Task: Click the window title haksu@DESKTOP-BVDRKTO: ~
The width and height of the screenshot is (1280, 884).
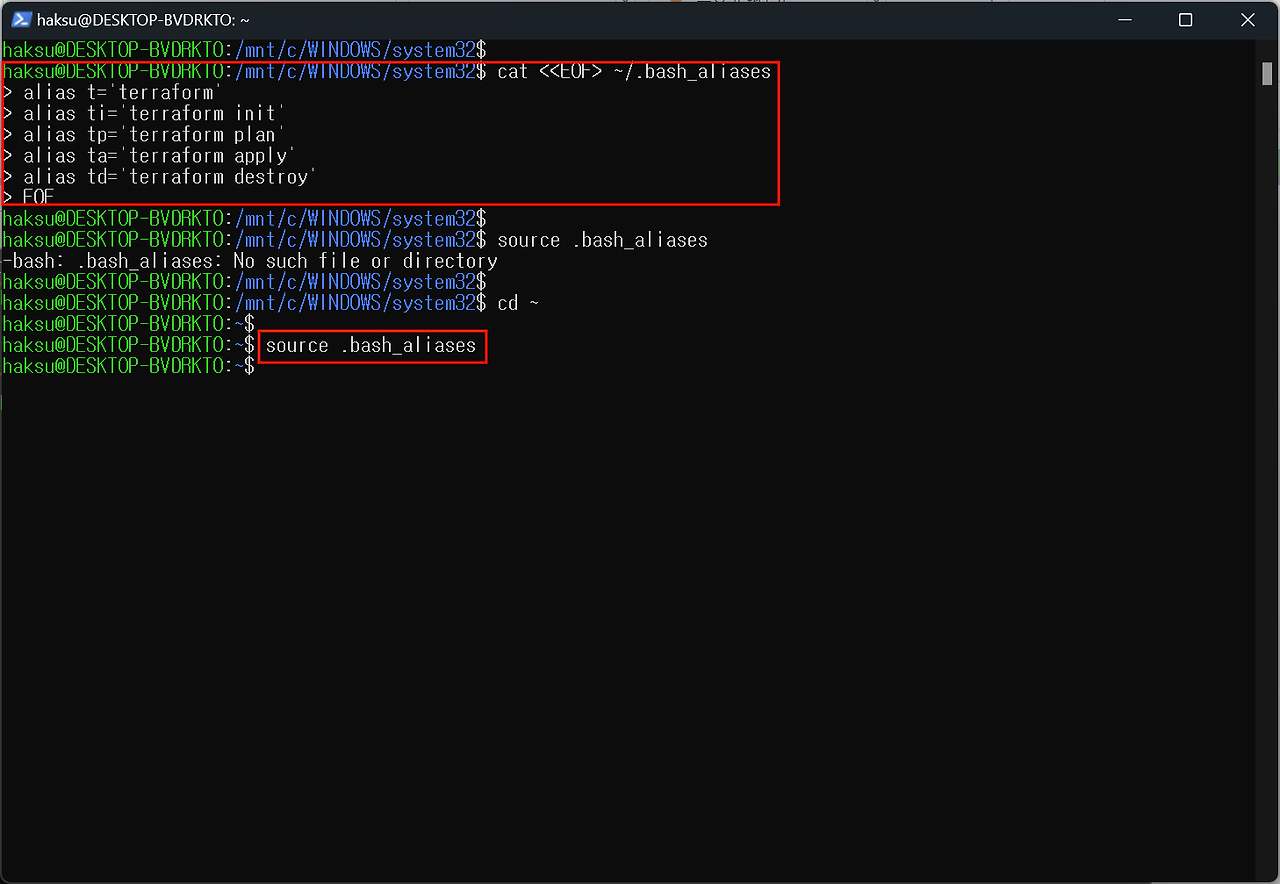Action: 143,20
